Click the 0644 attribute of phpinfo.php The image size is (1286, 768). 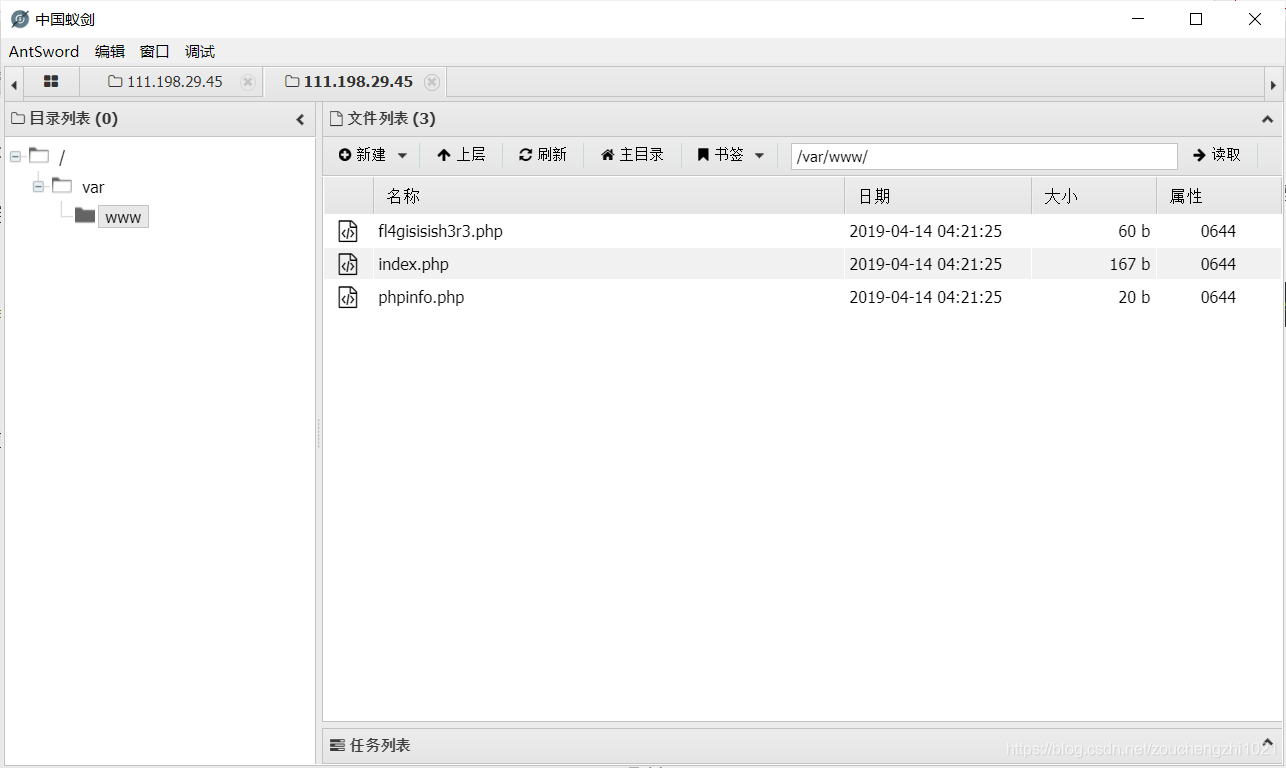[1218, 297]
